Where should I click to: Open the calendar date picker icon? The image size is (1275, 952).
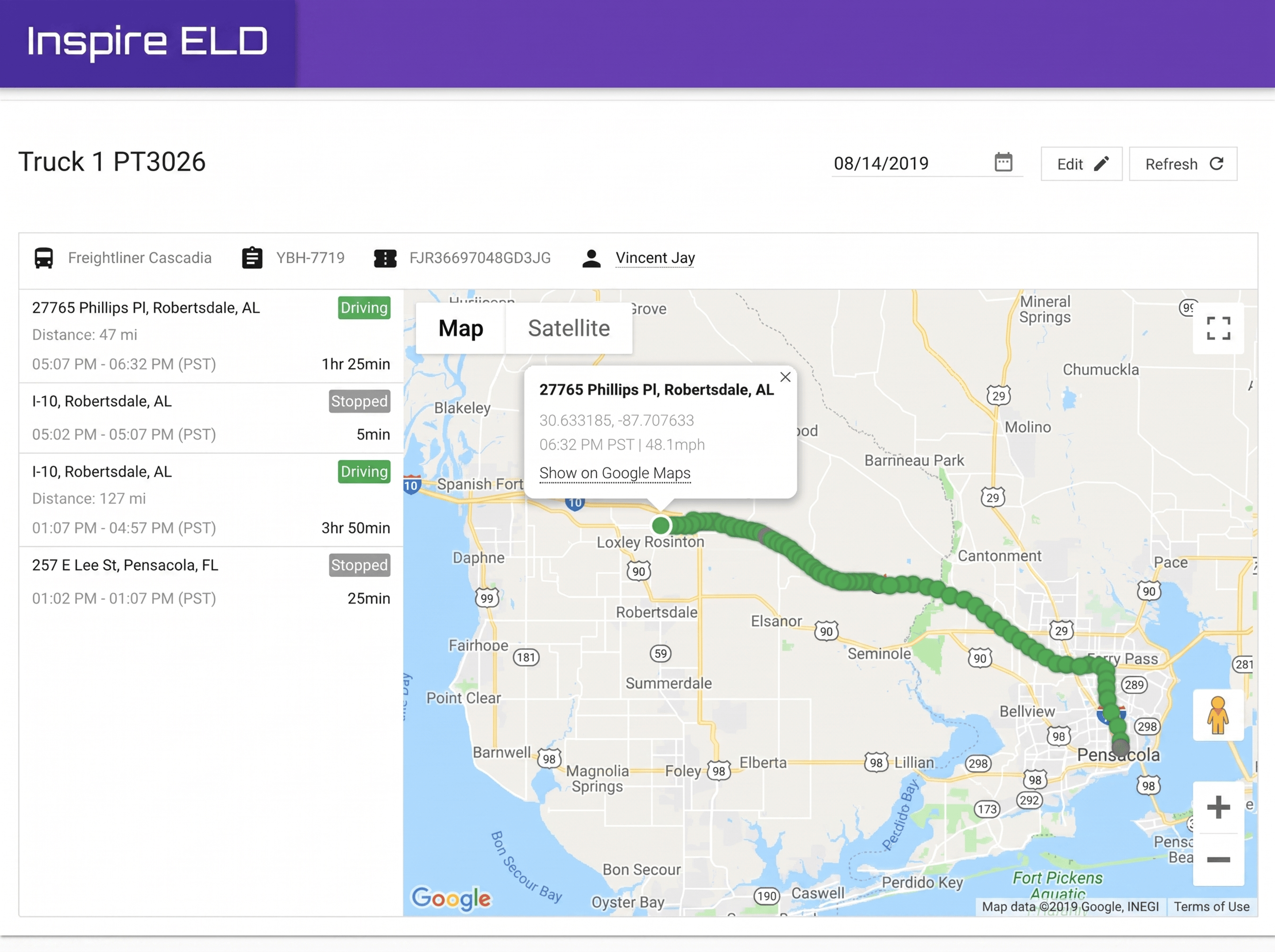tap(1003, 163)
